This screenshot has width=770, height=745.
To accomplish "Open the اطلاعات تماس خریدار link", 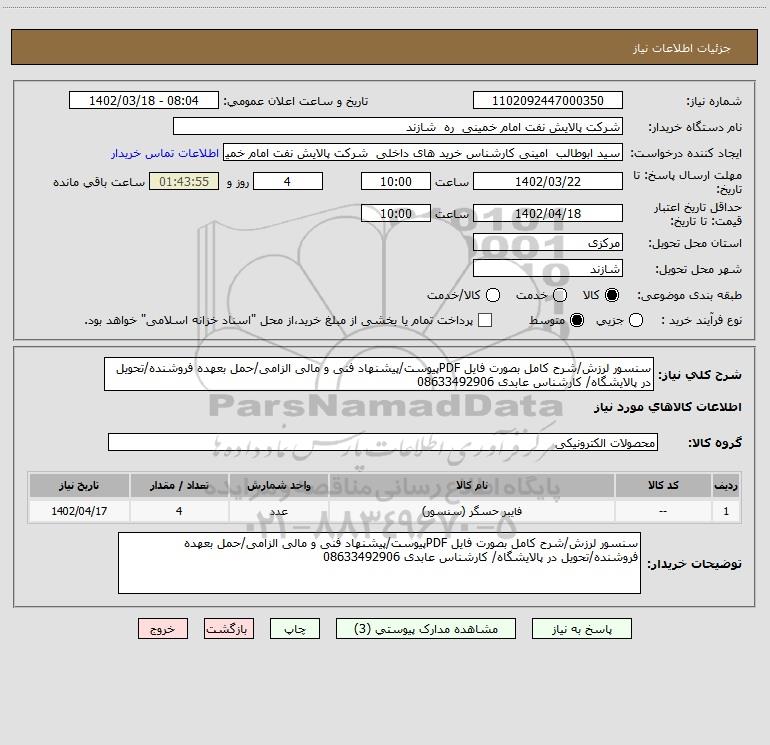I will coord(165,153).
